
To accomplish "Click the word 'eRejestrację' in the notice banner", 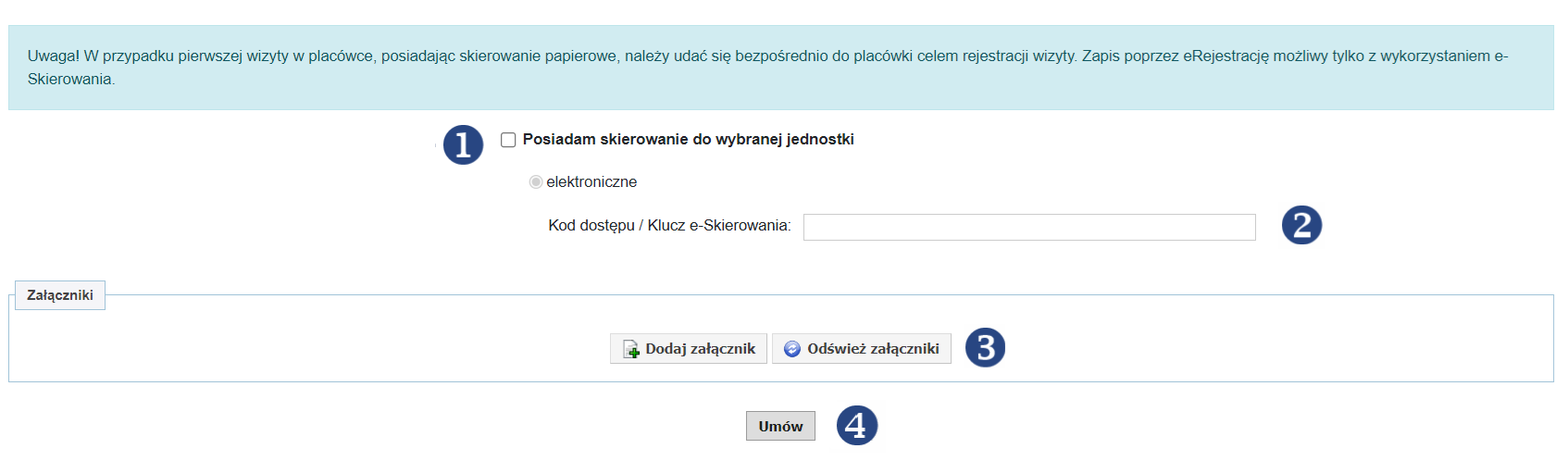I will tap(1226, 56).
